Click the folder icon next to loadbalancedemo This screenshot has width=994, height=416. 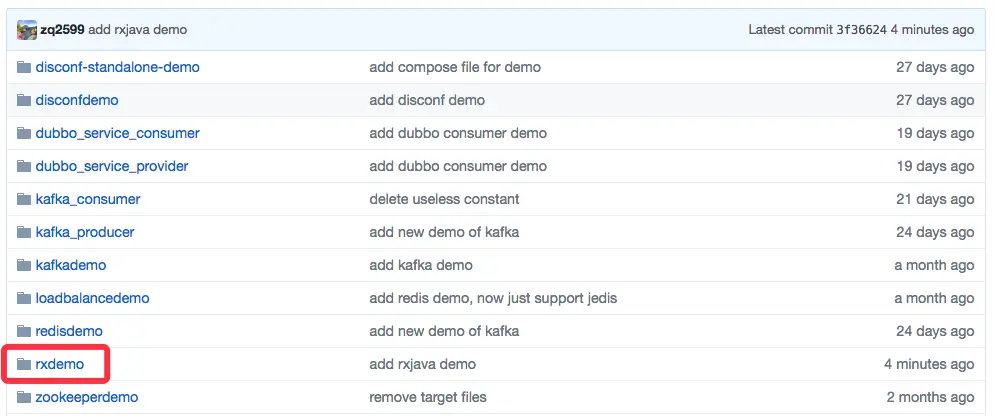pos(25,299)
